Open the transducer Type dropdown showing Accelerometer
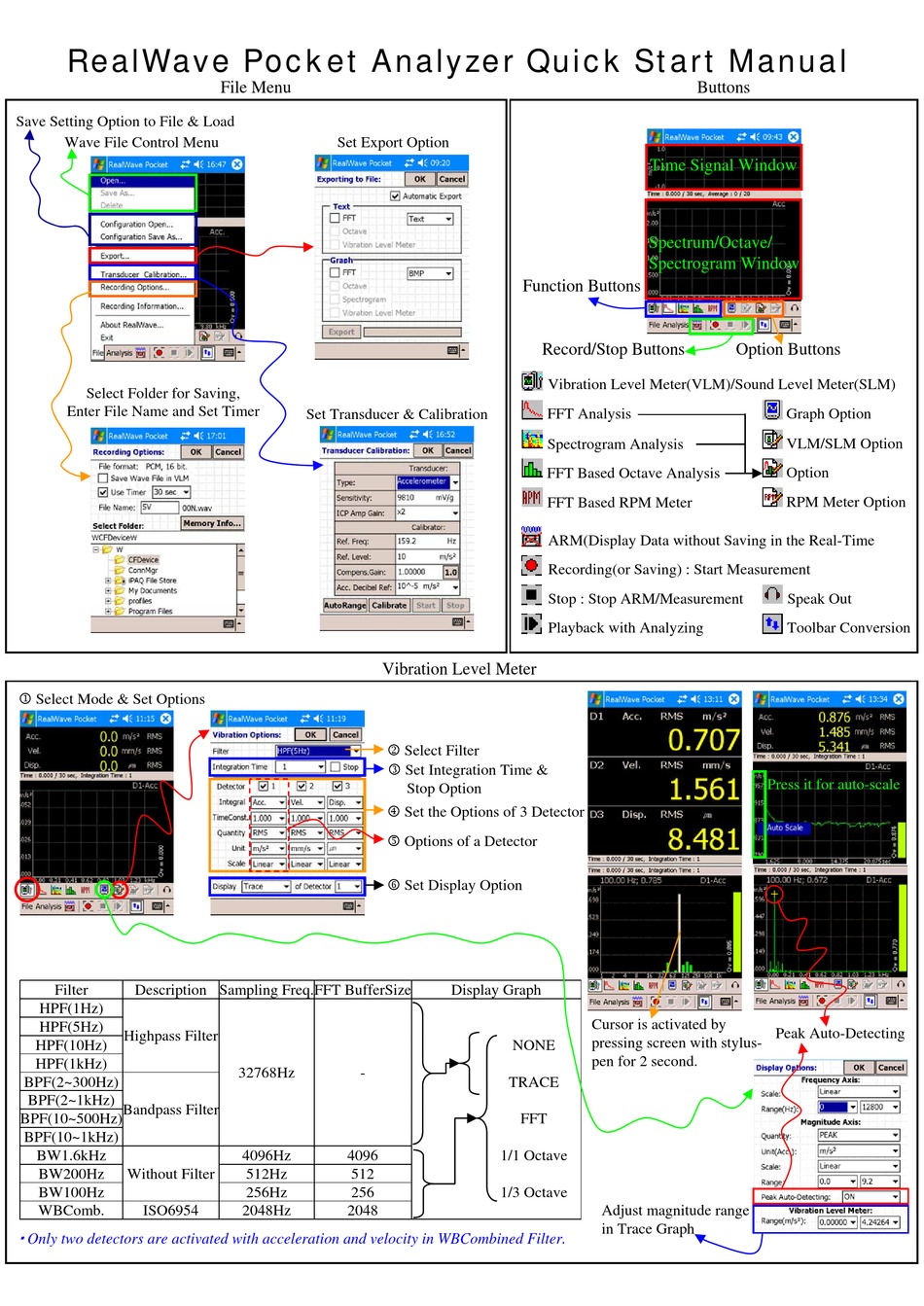 [x=427, y=482]
